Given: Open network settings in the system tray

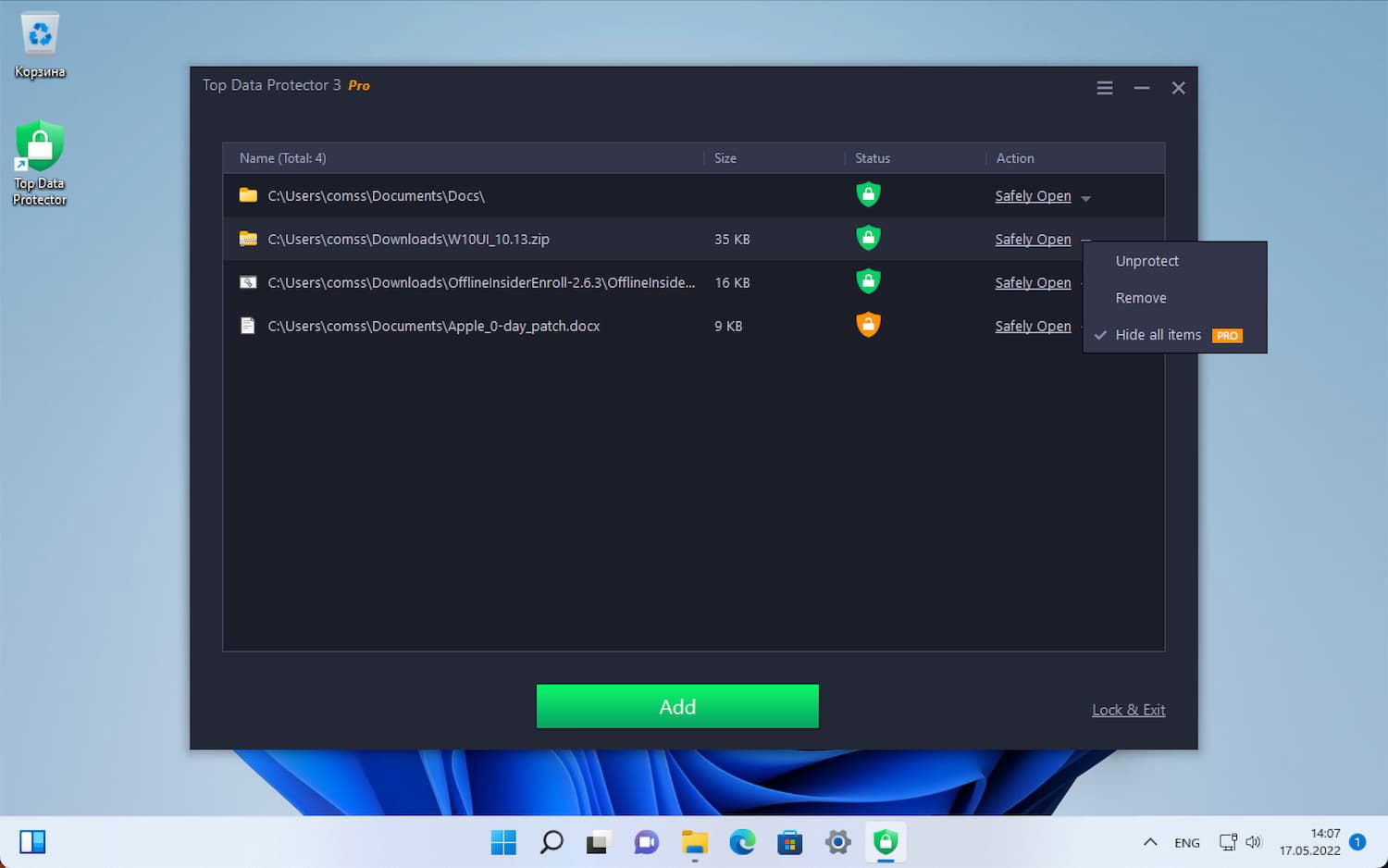Looking at the screenshot, I should (x=1228, y=842).
